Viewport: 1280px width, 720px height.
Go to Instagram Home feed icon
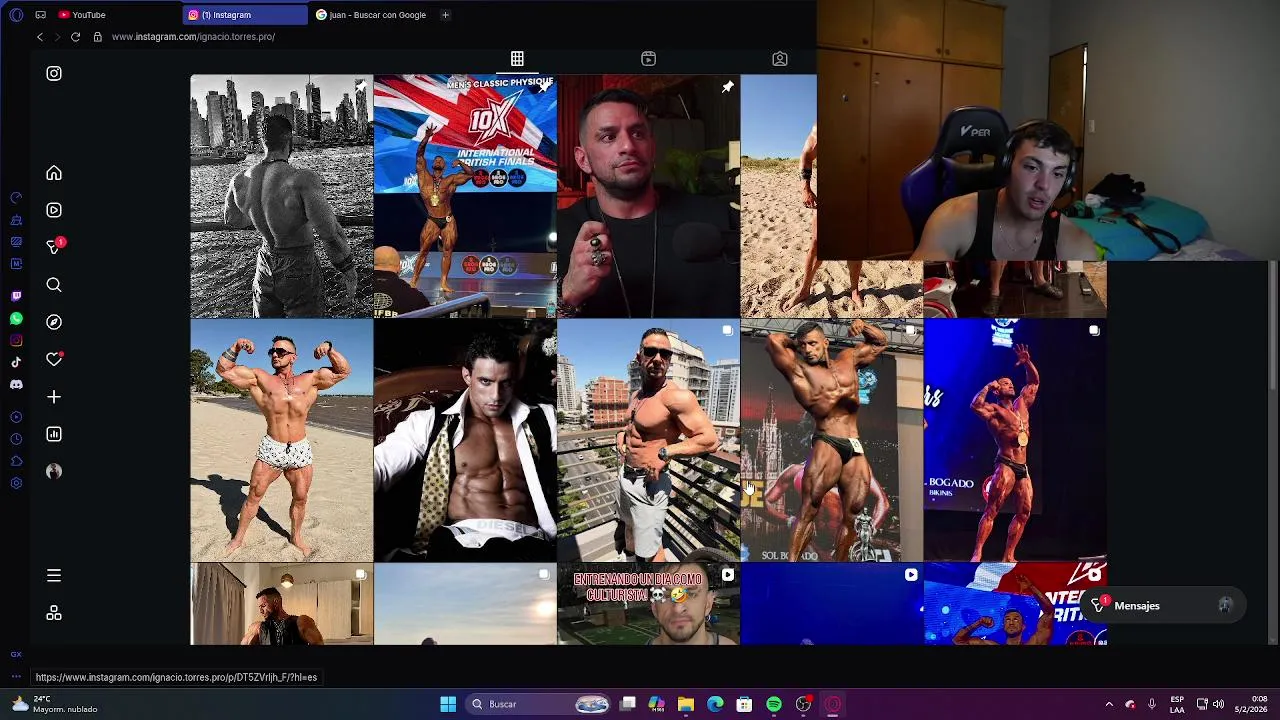[54, 173]
